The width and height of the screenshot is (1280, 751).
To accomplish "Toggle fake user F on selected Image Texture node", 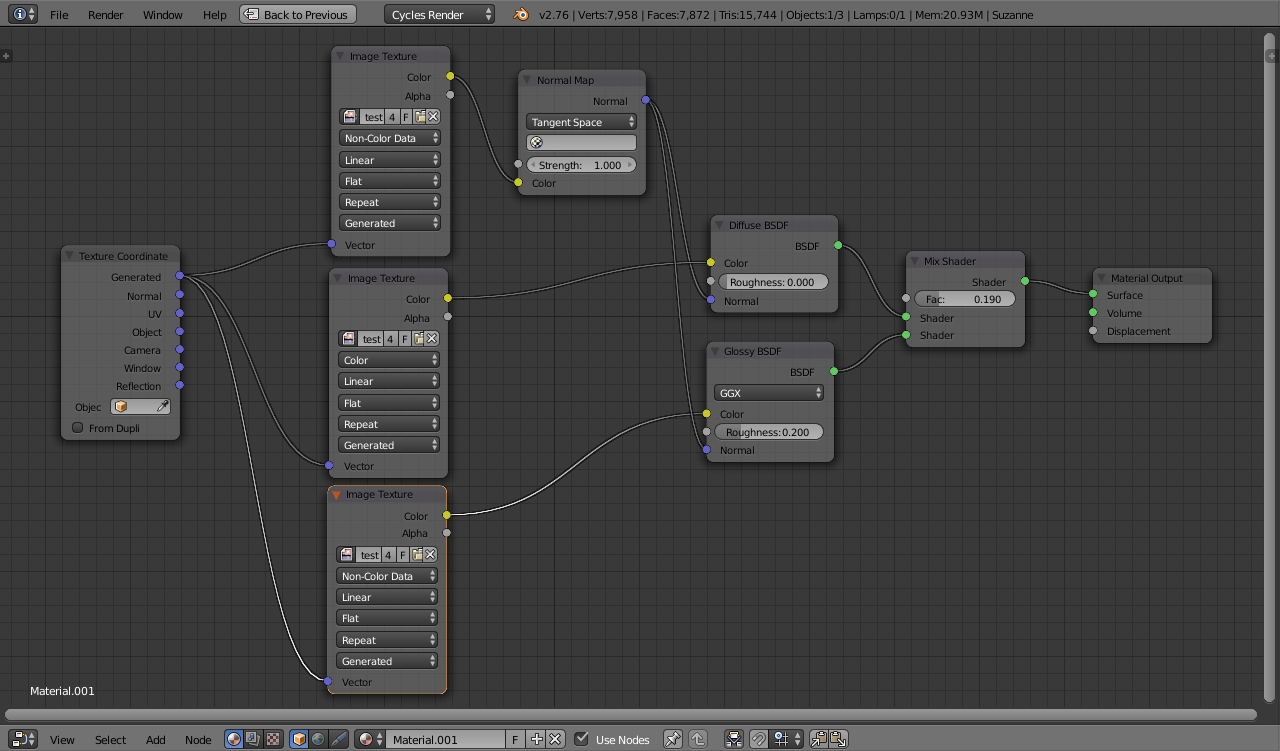I will click(x=403, y=555).
